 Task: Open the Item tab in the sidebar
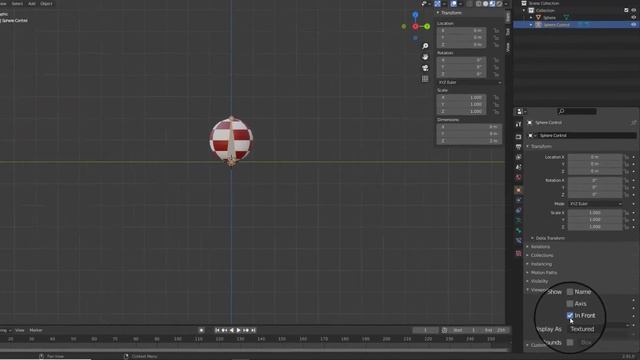[x=508, y=17]
